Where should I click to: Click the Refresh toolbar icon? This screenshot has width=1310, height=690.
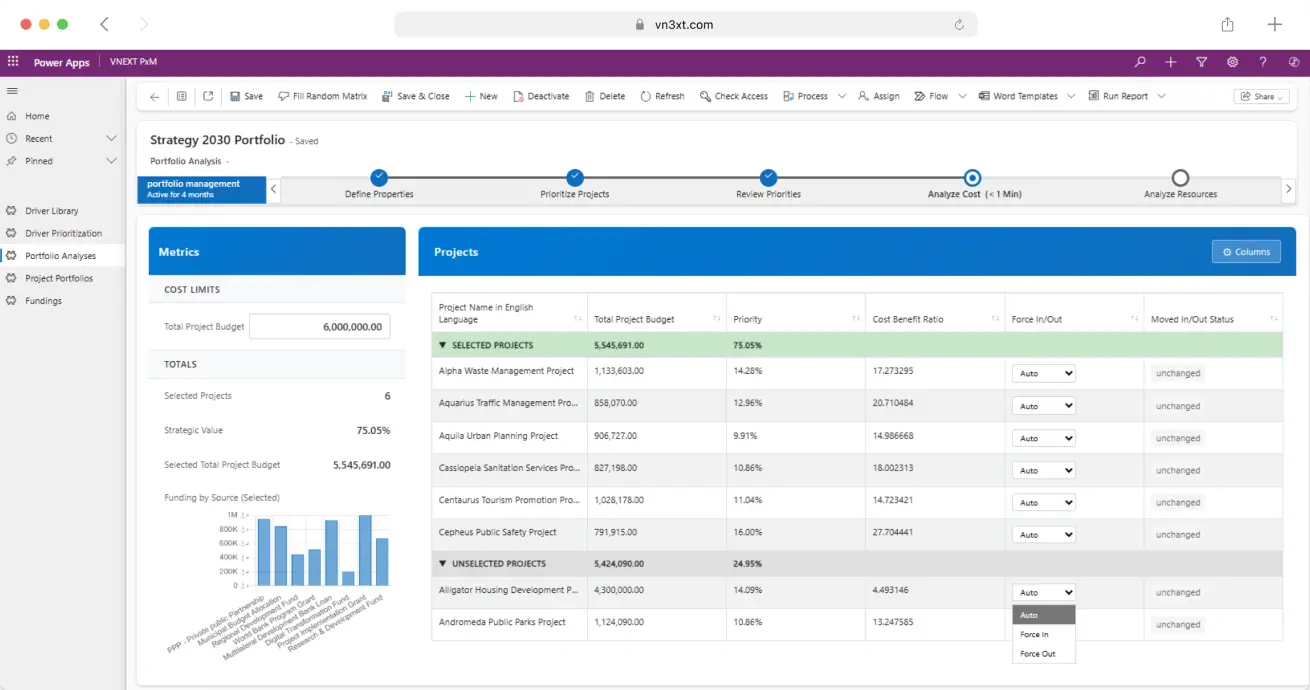click(646, 97)
